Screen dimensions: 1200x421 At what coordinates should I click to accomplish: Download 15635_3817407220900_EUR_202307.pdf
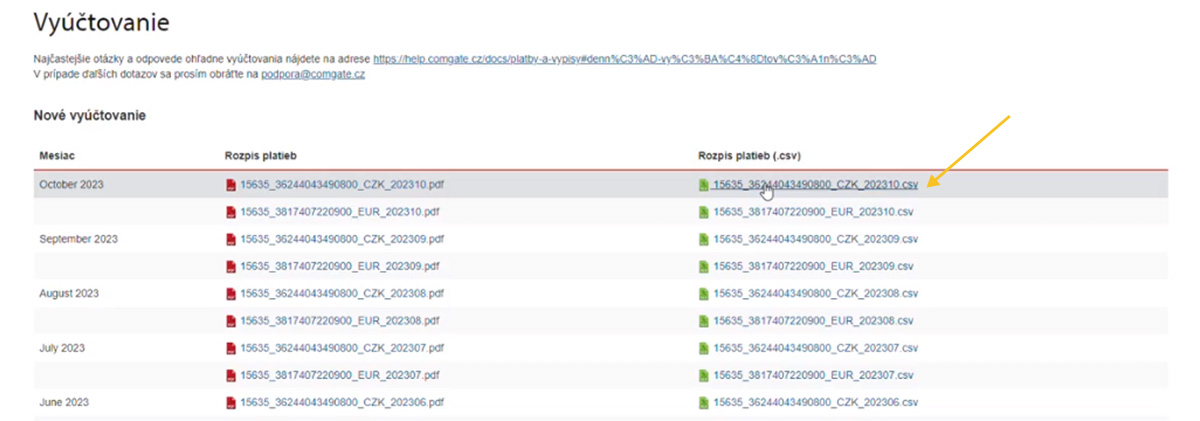click(x=340, y=374)
